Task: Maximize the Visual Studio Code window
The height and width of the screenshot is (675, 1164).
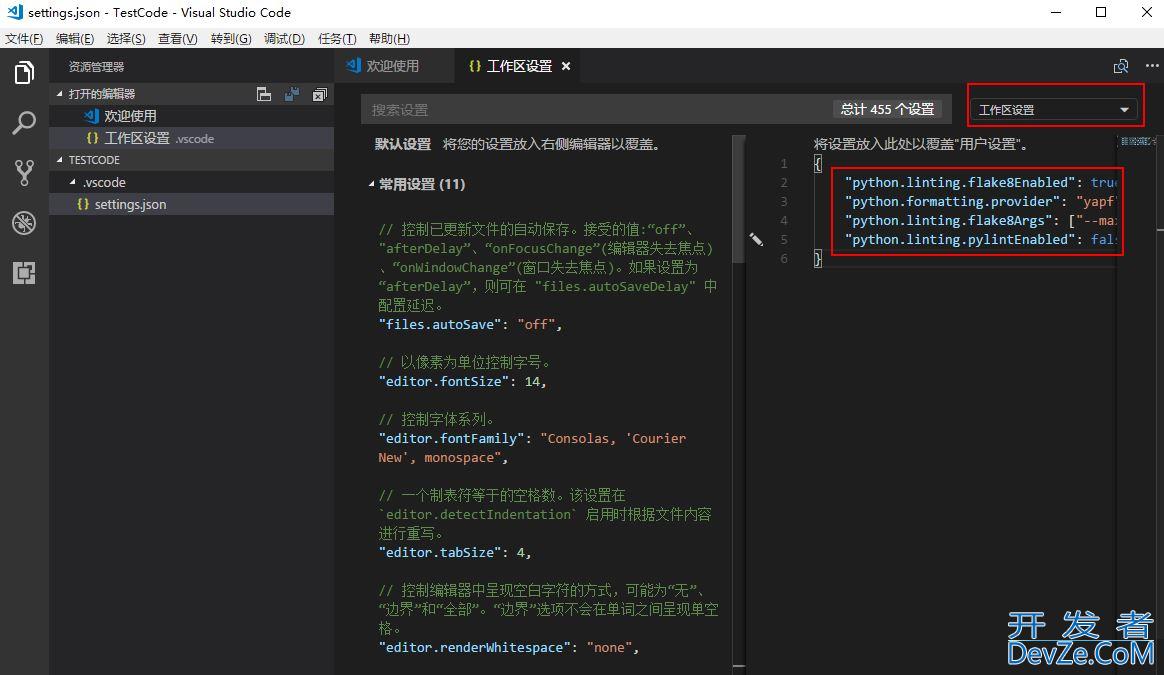Action: pos(1101,12)
